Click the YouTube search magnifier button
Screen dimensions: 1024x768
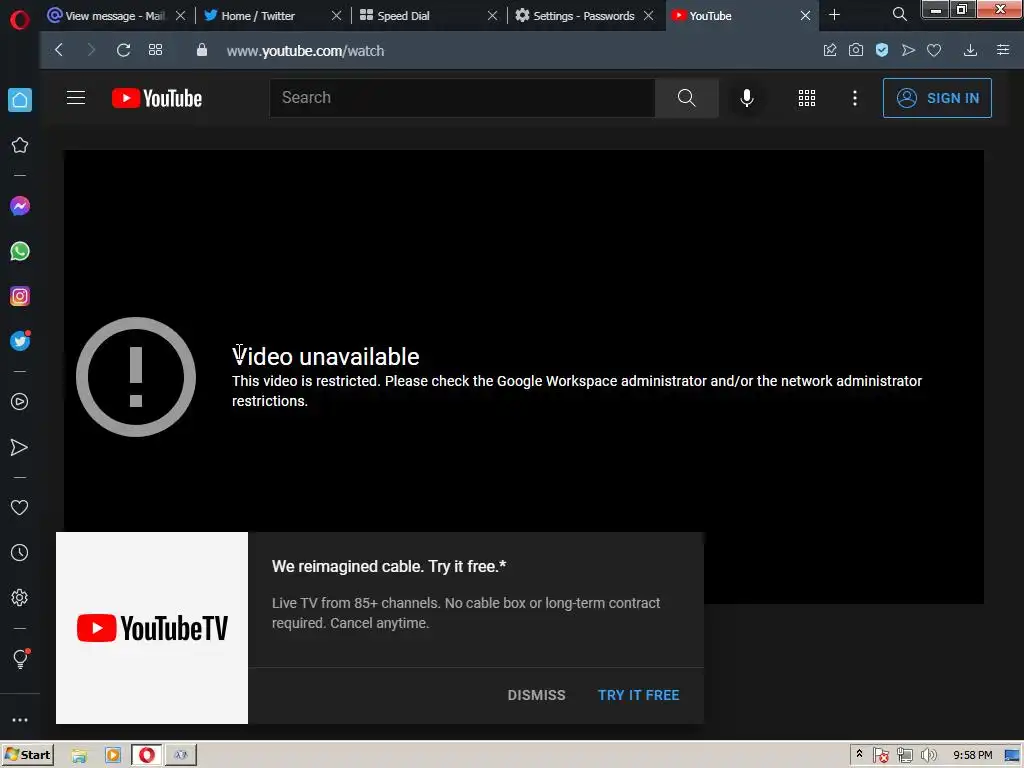(686, 98)
